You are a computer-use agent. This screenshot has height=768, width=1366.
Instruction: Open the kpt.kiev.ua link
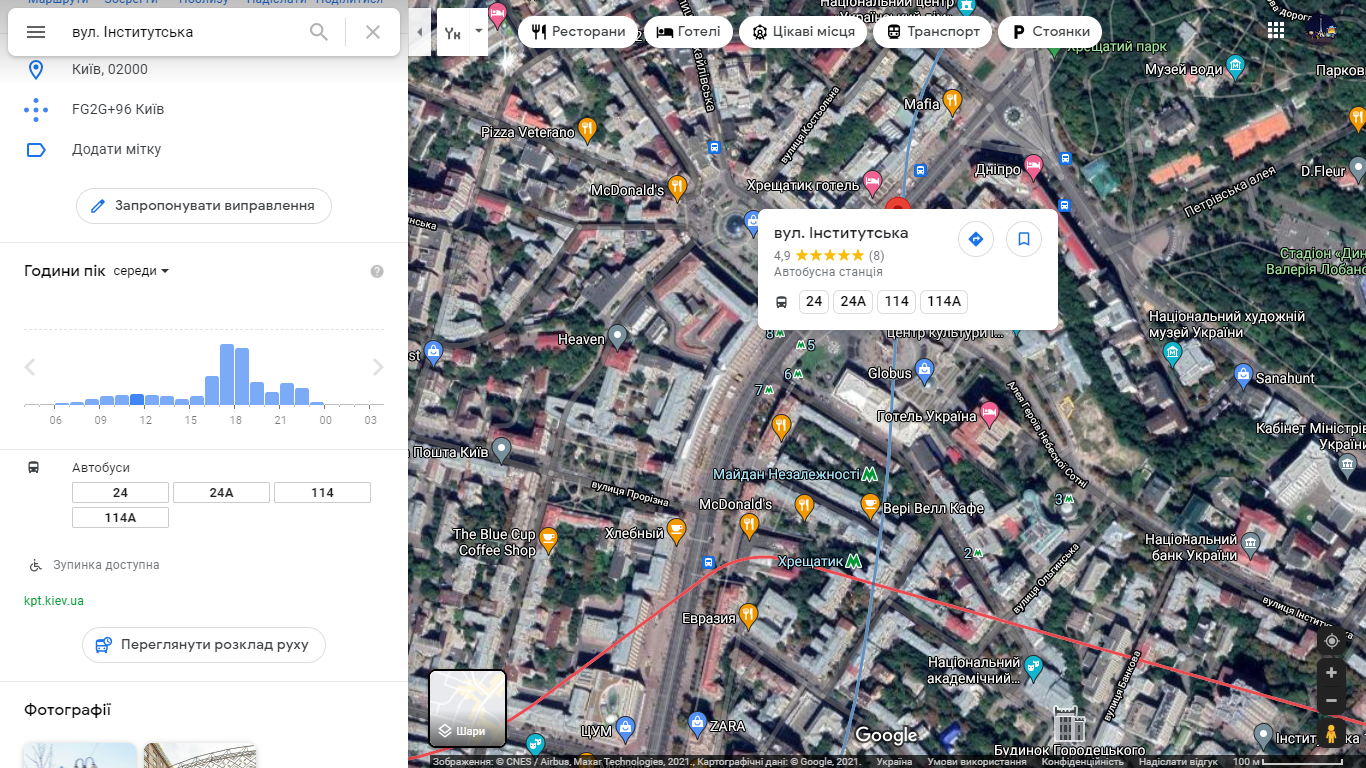coord(54,601)
